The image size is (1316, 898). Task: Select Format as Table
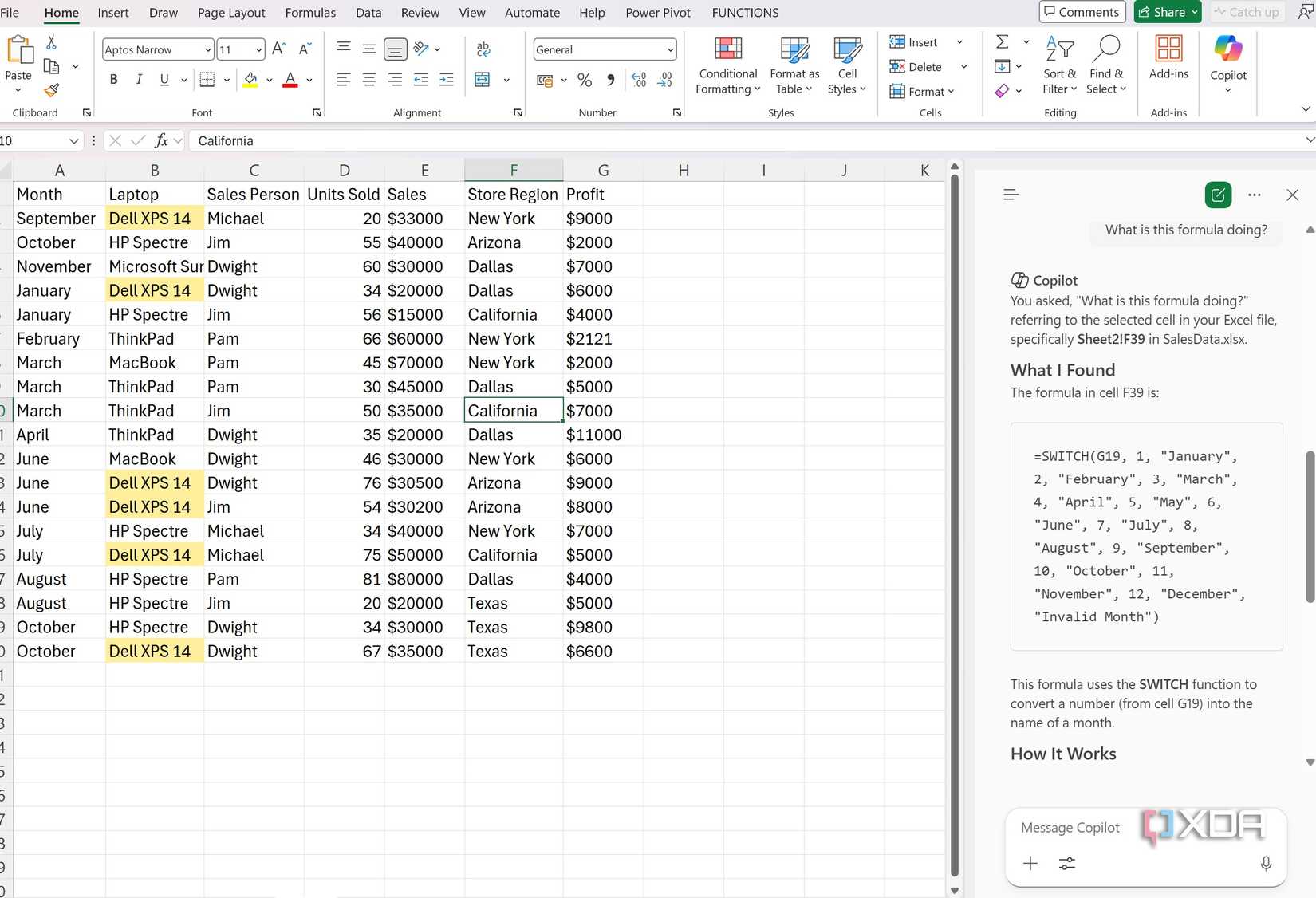pyautogui.click(x=794, y=65)
